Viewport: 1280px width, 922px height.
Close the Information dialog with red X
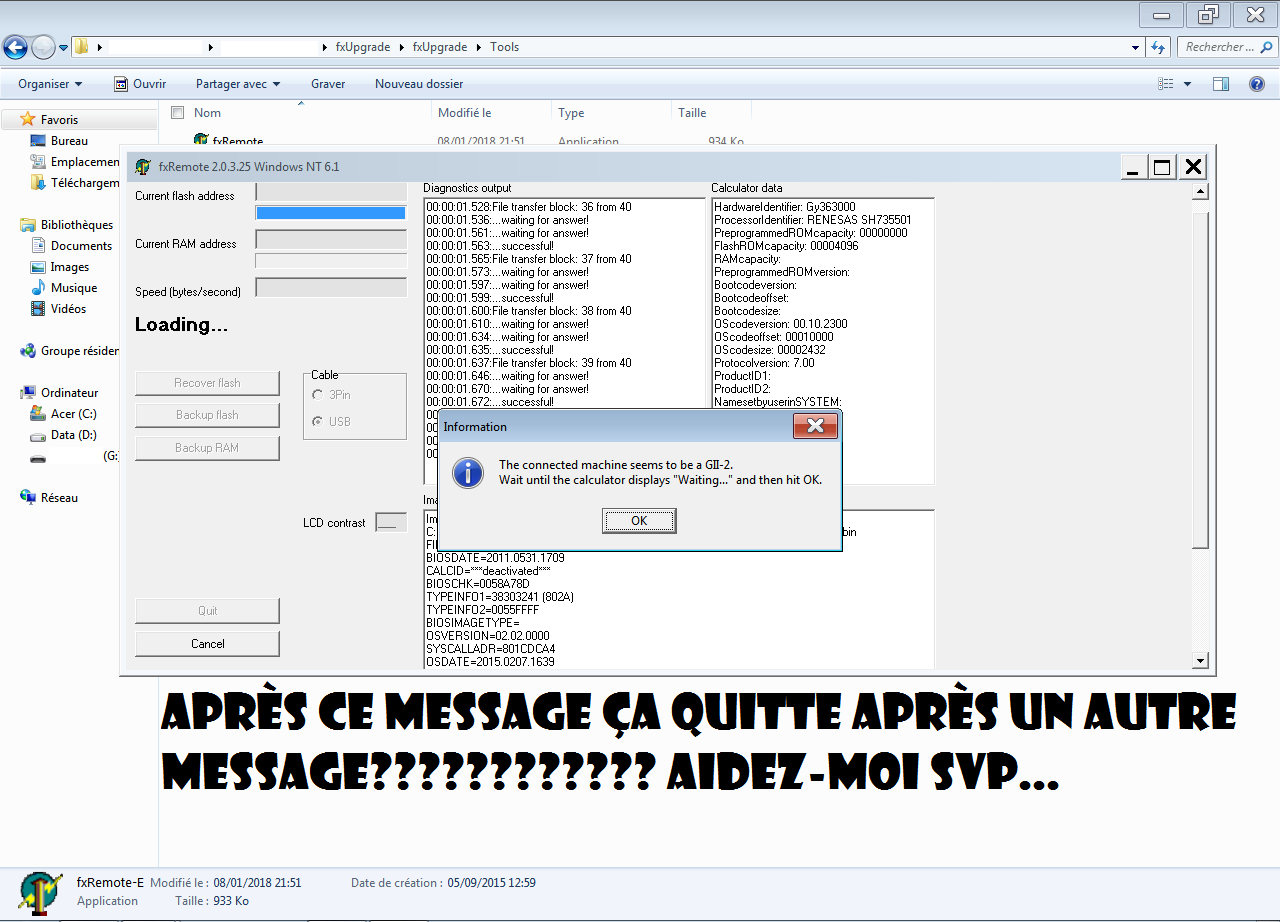point(815,427)
